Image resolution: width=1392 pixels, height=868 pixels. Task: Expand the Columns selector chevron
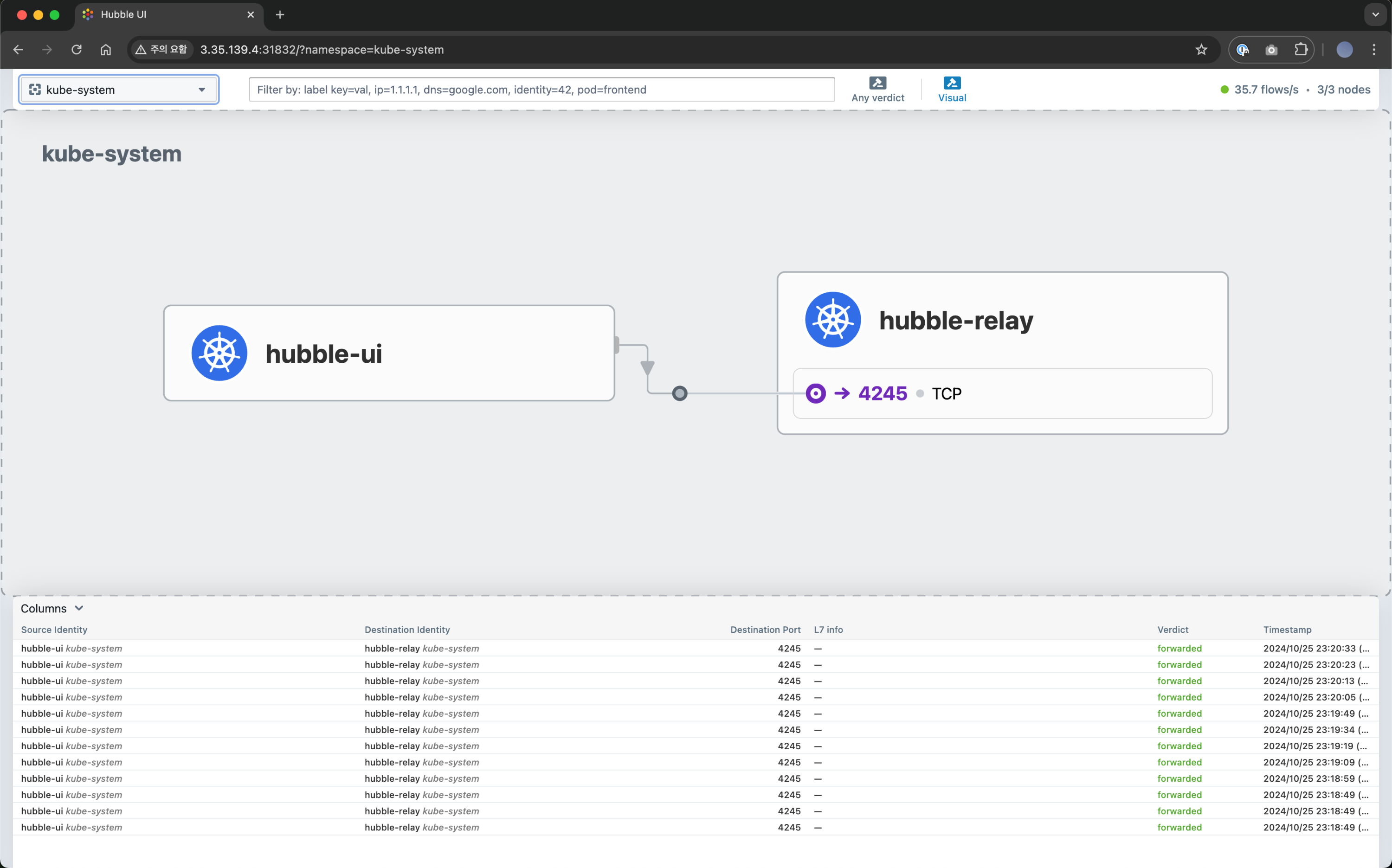pos(79,608)
